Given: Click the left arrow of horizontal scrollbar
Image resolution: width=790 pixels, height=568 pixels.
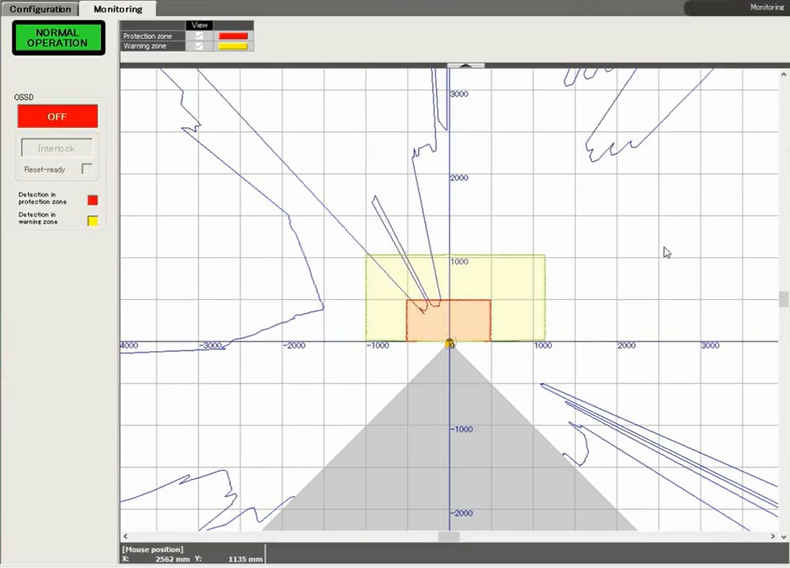Looking at the screenshot, I should pos(125,537).
